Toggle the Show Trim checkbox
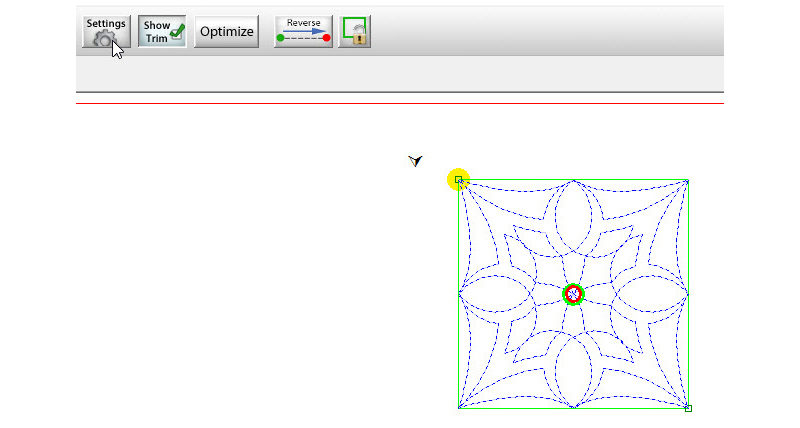800x428 pixels. 162,32
